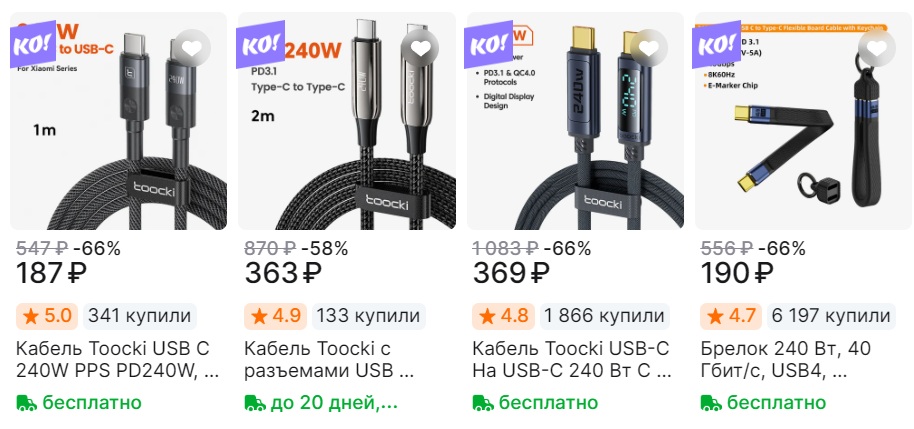The height and width of the screenshot is (429, 914).
Task: Click the 4.8 star rating badge
Action: [503, 316]
